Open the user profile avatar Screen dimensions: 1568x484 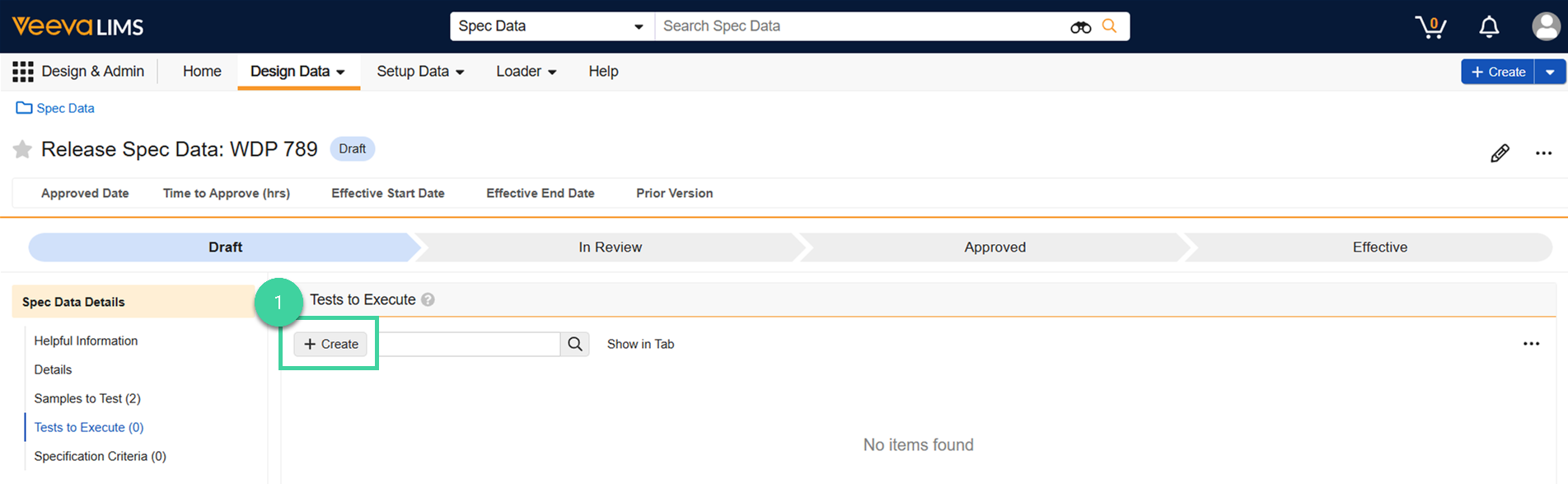point(1546,26)
